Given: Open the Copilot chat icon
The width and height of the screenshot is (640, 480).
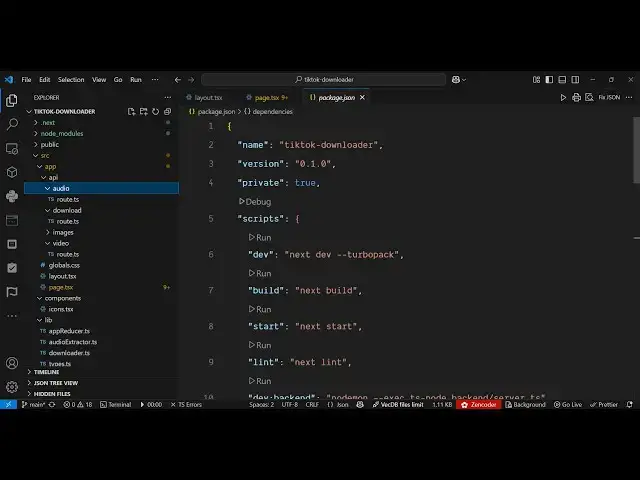Looking at the screenshot, I should (456, 80).
